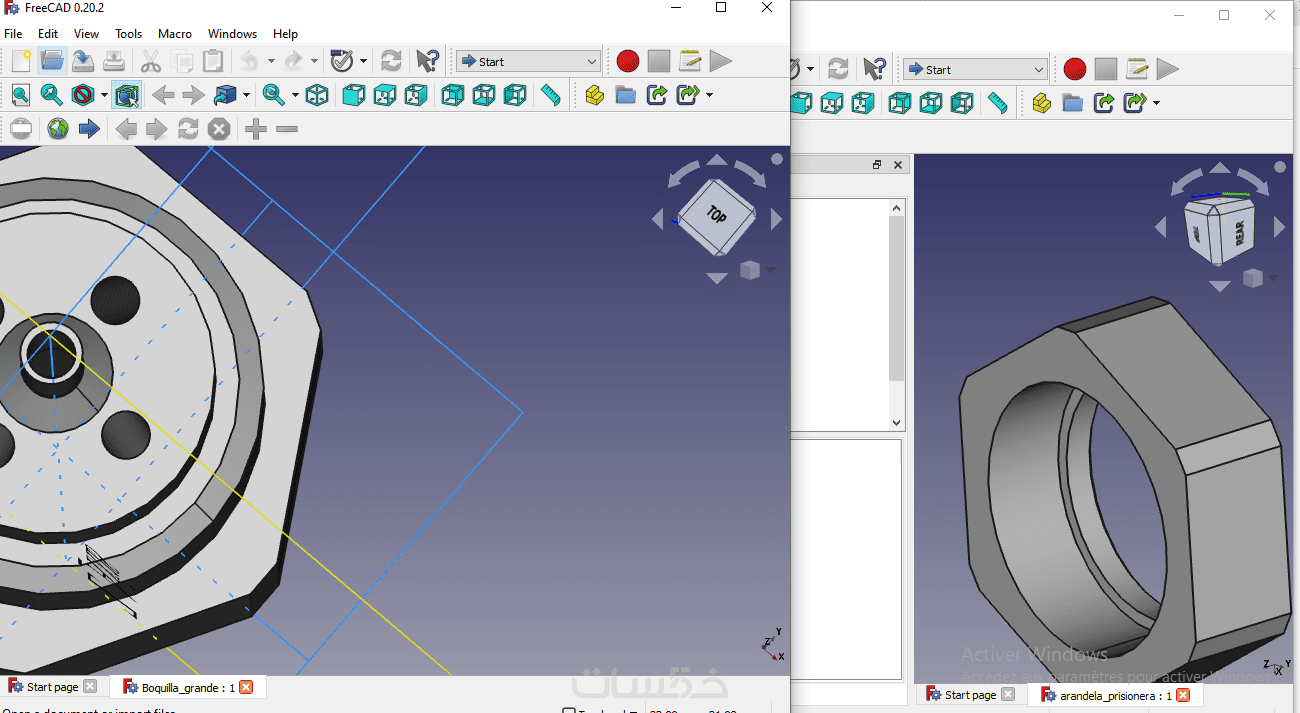Click refresh icon in right window toolbar
The width and height of the screenshot is (1300, 713).
point(838,69)
